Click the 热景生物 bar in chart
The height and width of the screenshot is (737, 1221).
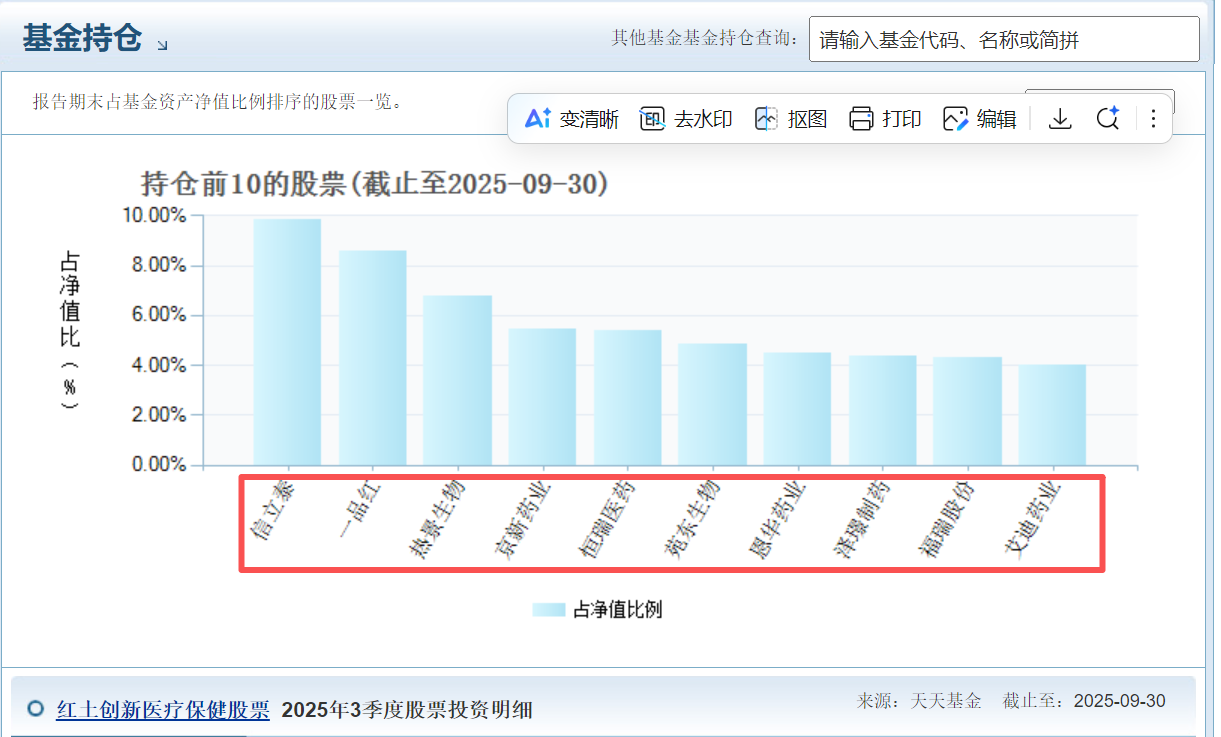[458, 380]
